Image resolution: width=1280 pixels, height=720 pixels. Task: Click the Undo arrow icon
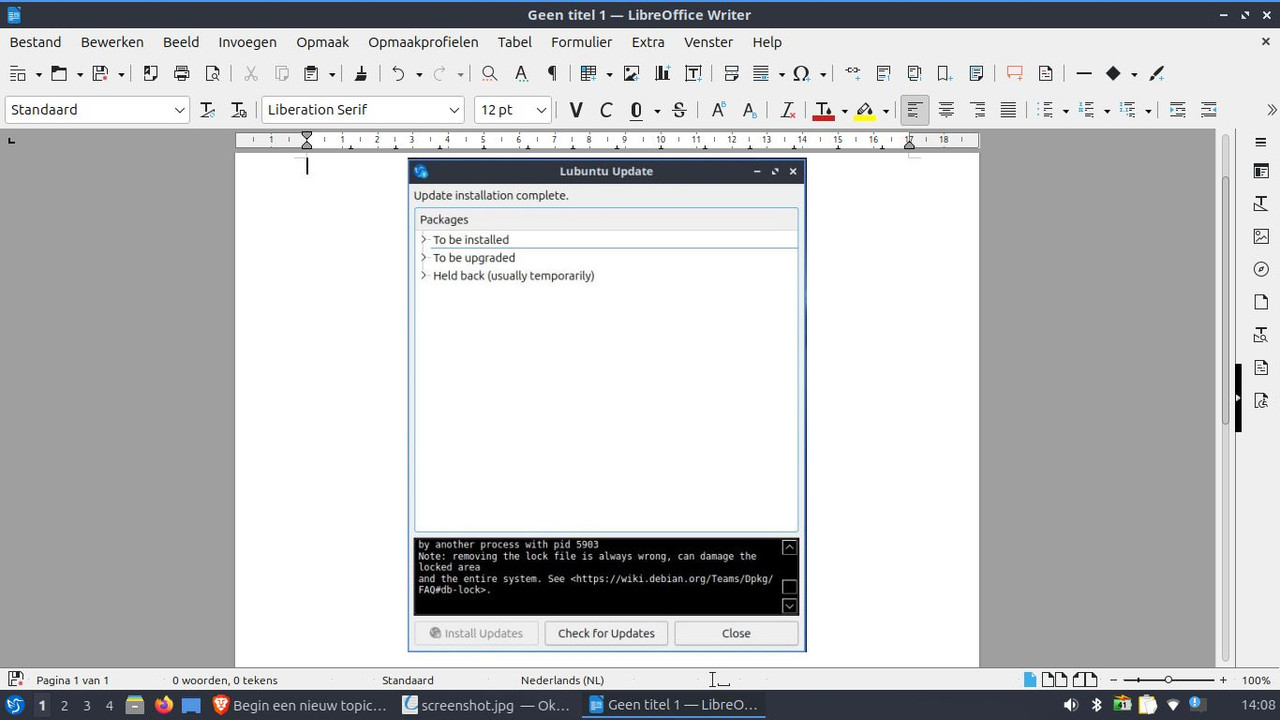coord(398,73)
